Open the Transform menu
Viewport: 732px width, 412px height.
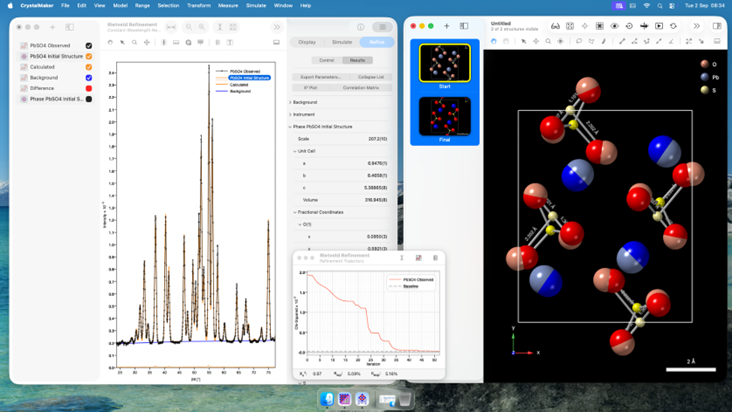[x=198, y=5]
